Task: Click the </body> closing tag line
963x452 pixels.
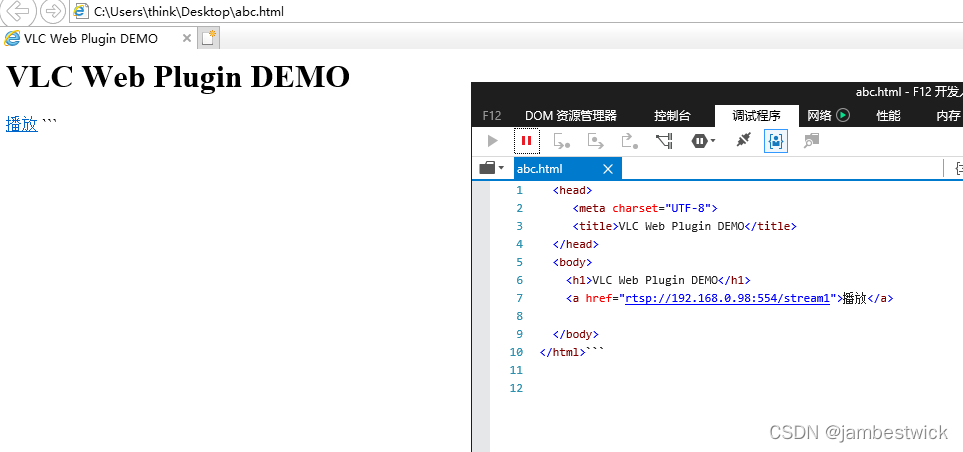Action: [x=575, y=335]
